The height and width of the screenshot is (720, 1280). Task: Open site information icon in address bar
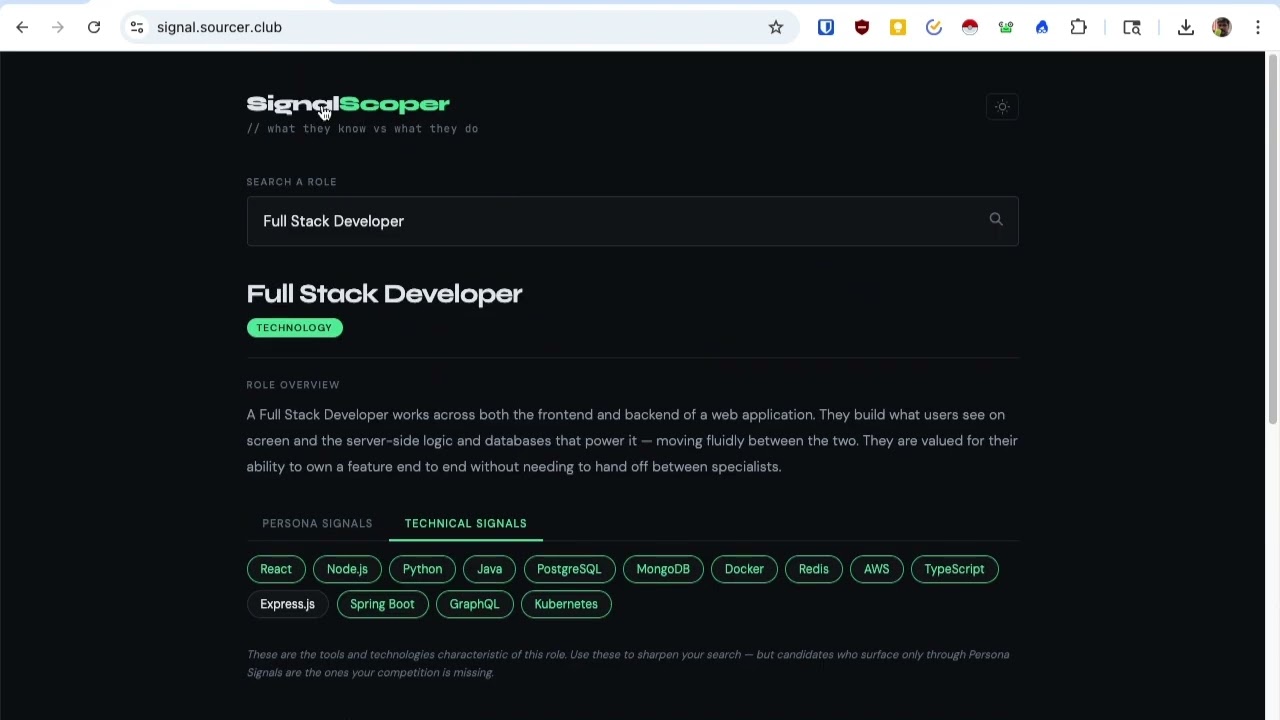click(x=137, y=27)
